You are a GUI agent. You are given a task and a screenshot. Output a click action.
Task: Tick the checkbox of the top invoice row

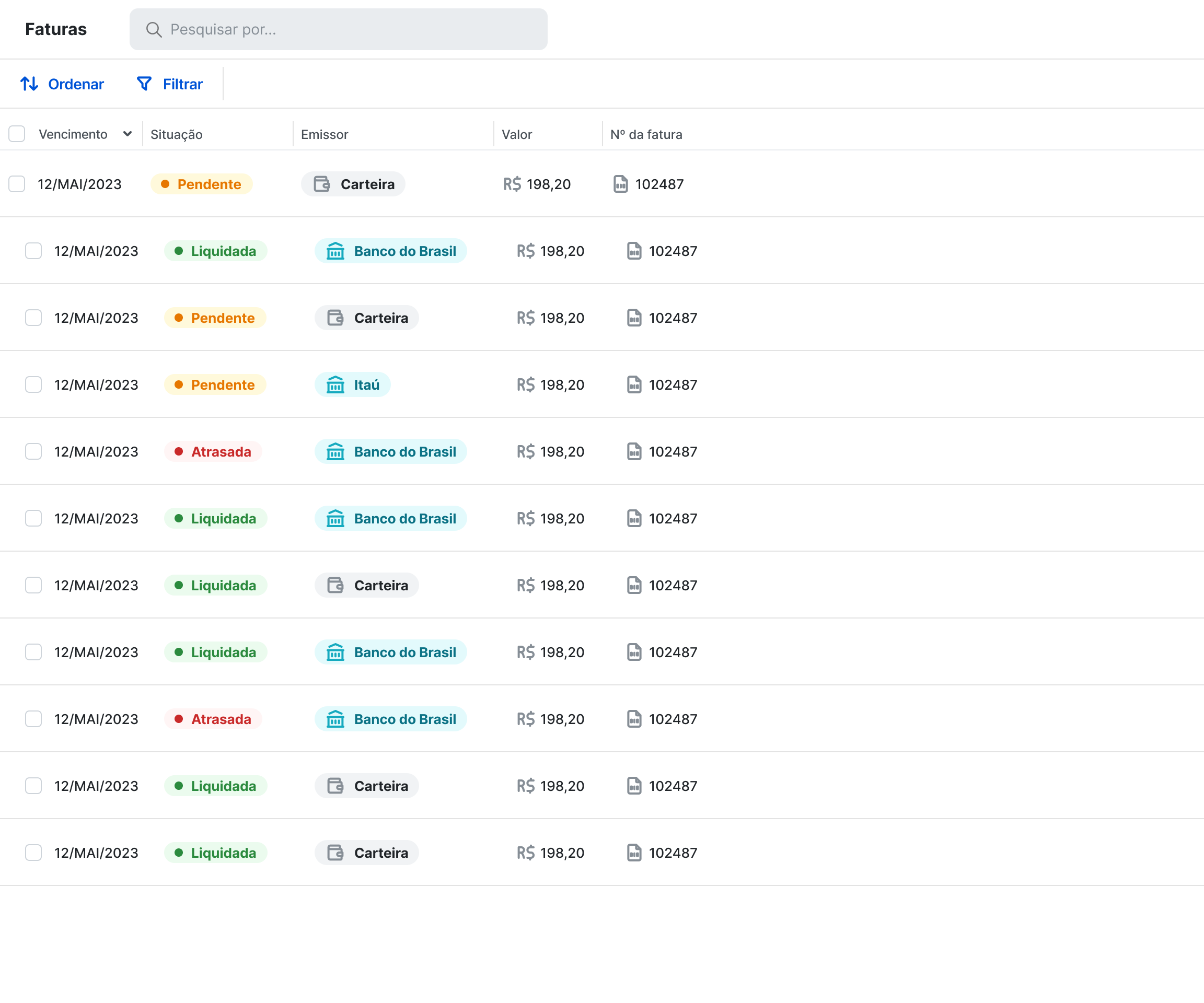[17, 184]
